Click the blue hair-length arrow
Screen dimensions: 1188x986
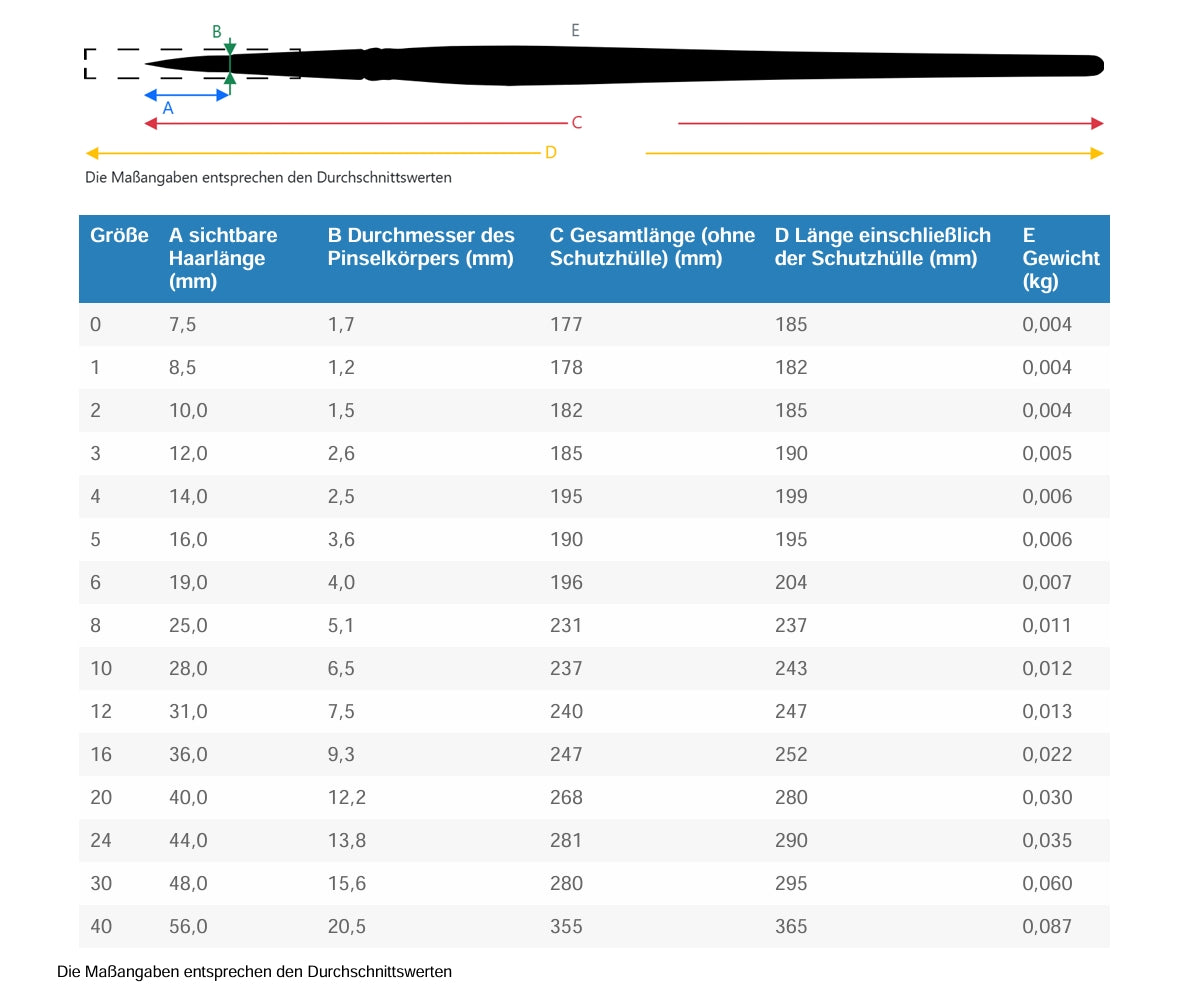tap(187, 95)
